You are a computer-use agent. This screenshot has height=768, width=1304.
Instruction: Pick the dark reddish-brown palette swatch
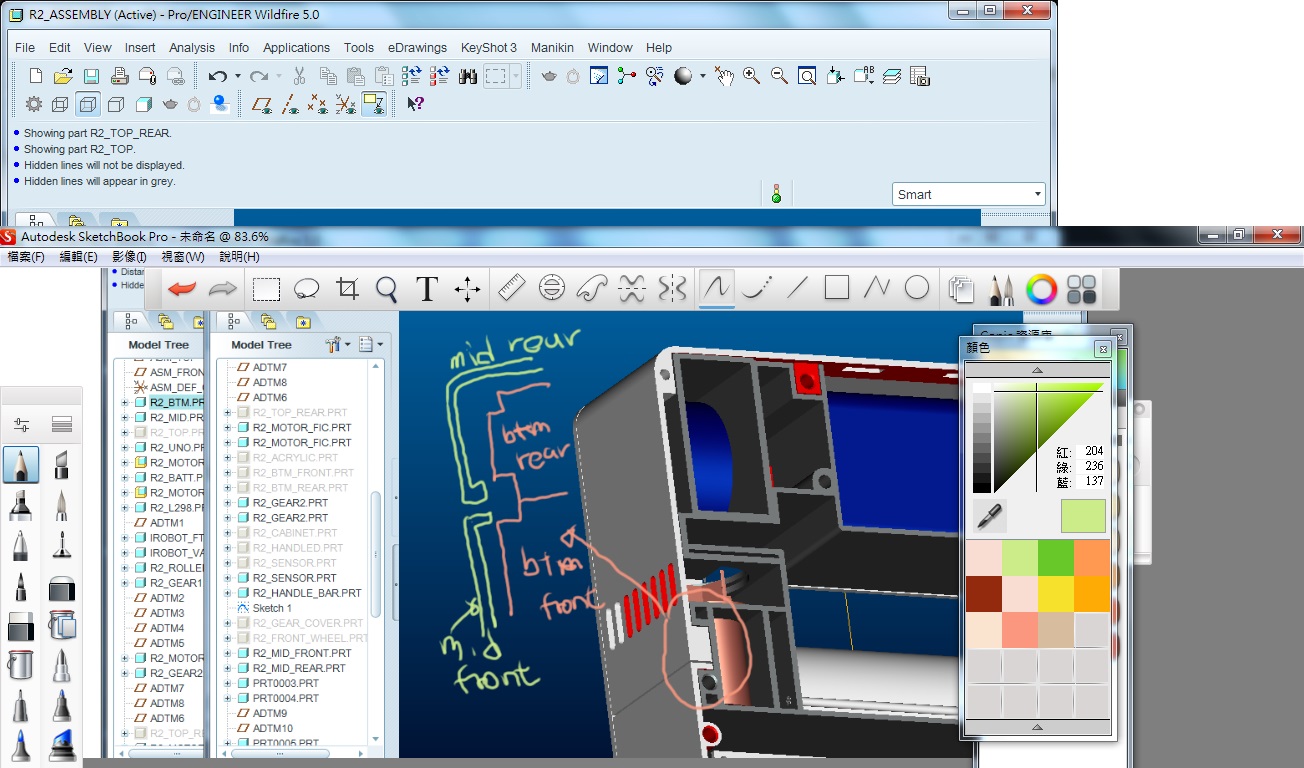pos(984,594)
